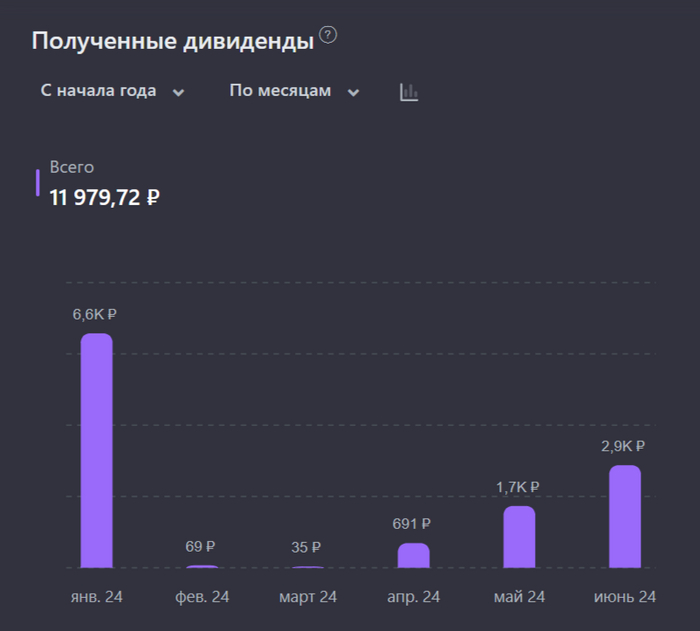Click the 6,6K ₽ value label
Screen dimensions: 700x631
[x=95, y=315]
